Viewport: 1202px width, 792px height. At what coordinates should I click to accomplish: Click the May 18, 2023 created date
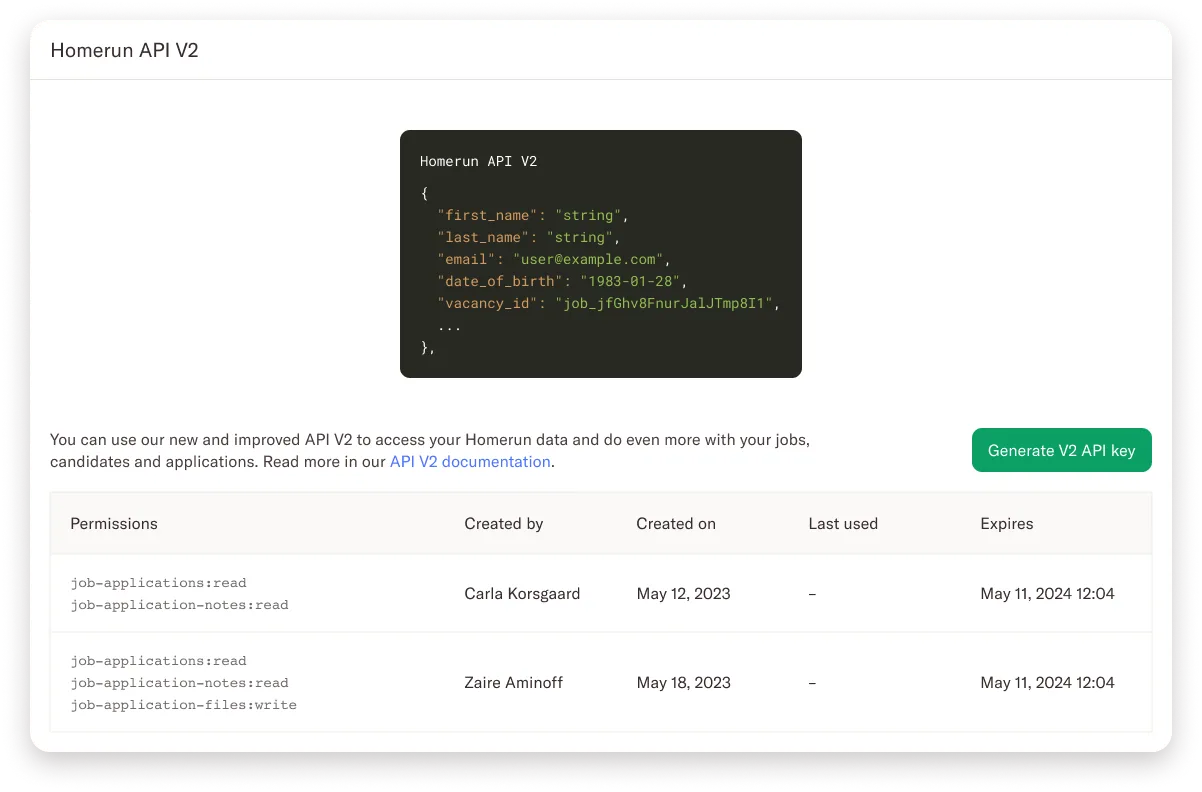click(x=683, y=683)
